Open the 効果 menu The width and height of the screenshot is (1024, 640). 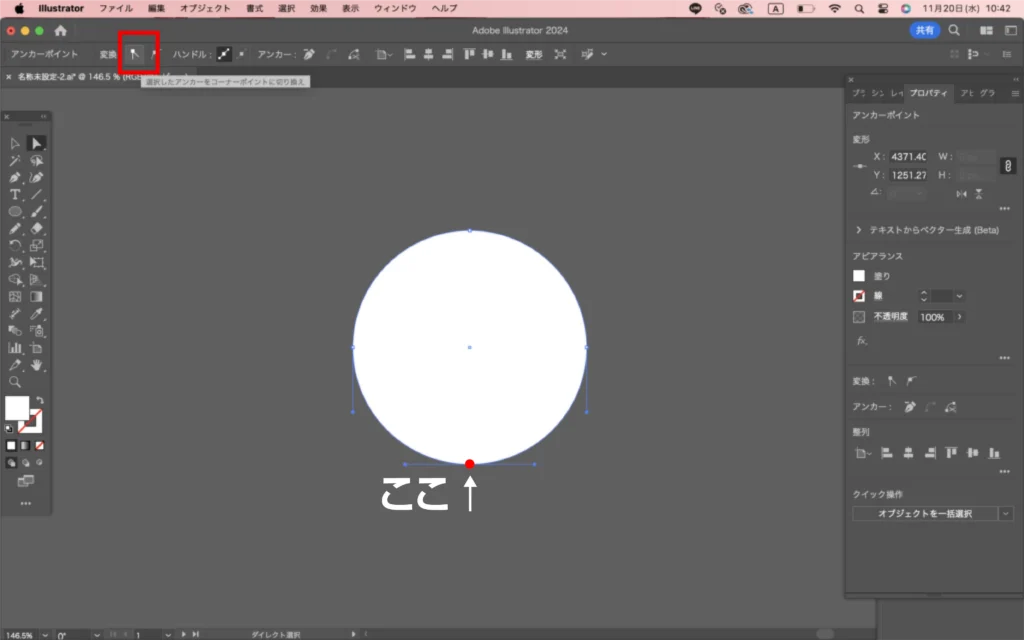click(x=318, y=8)
